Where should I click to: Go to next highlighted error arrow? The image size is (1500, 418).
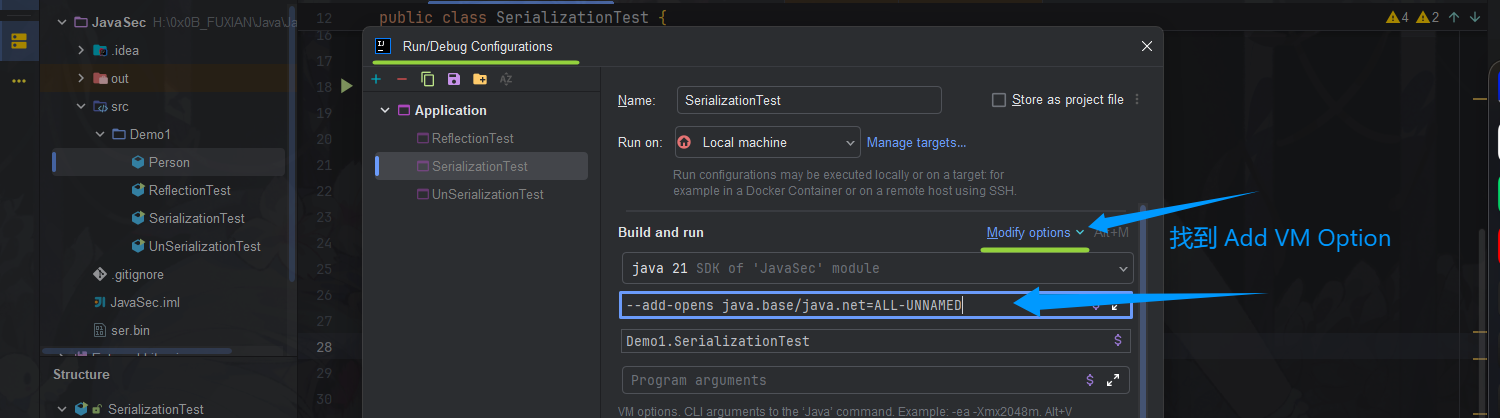coord(1476,17)
